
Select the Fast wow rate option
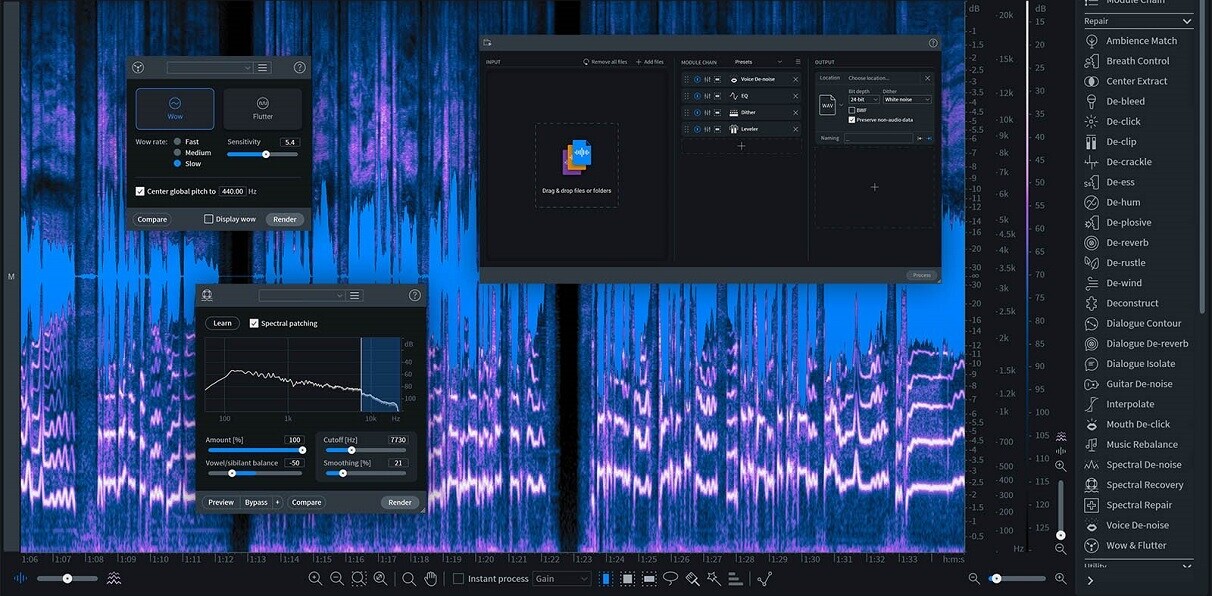(x=178, y=142)
